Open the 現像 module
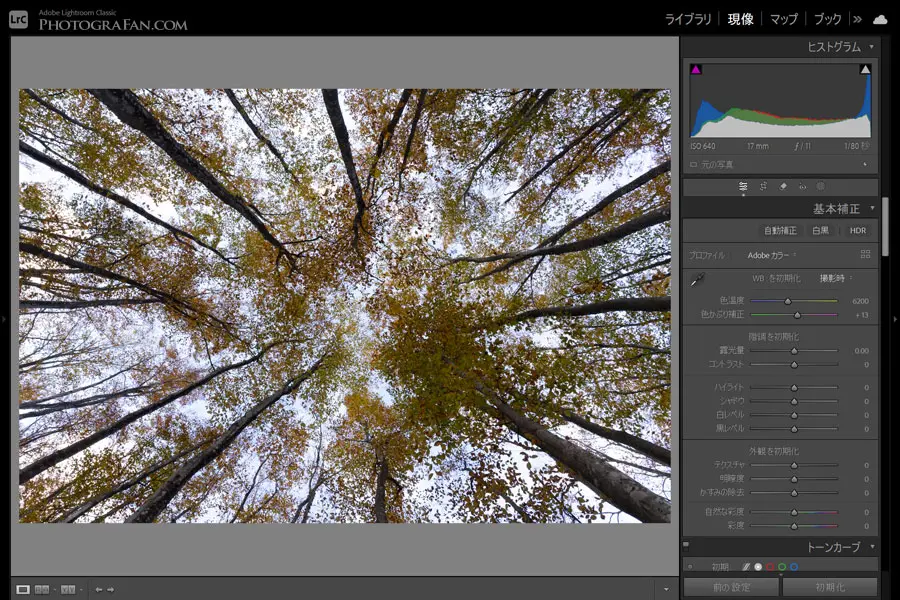The image size is (900, 600). coord(740,20)
